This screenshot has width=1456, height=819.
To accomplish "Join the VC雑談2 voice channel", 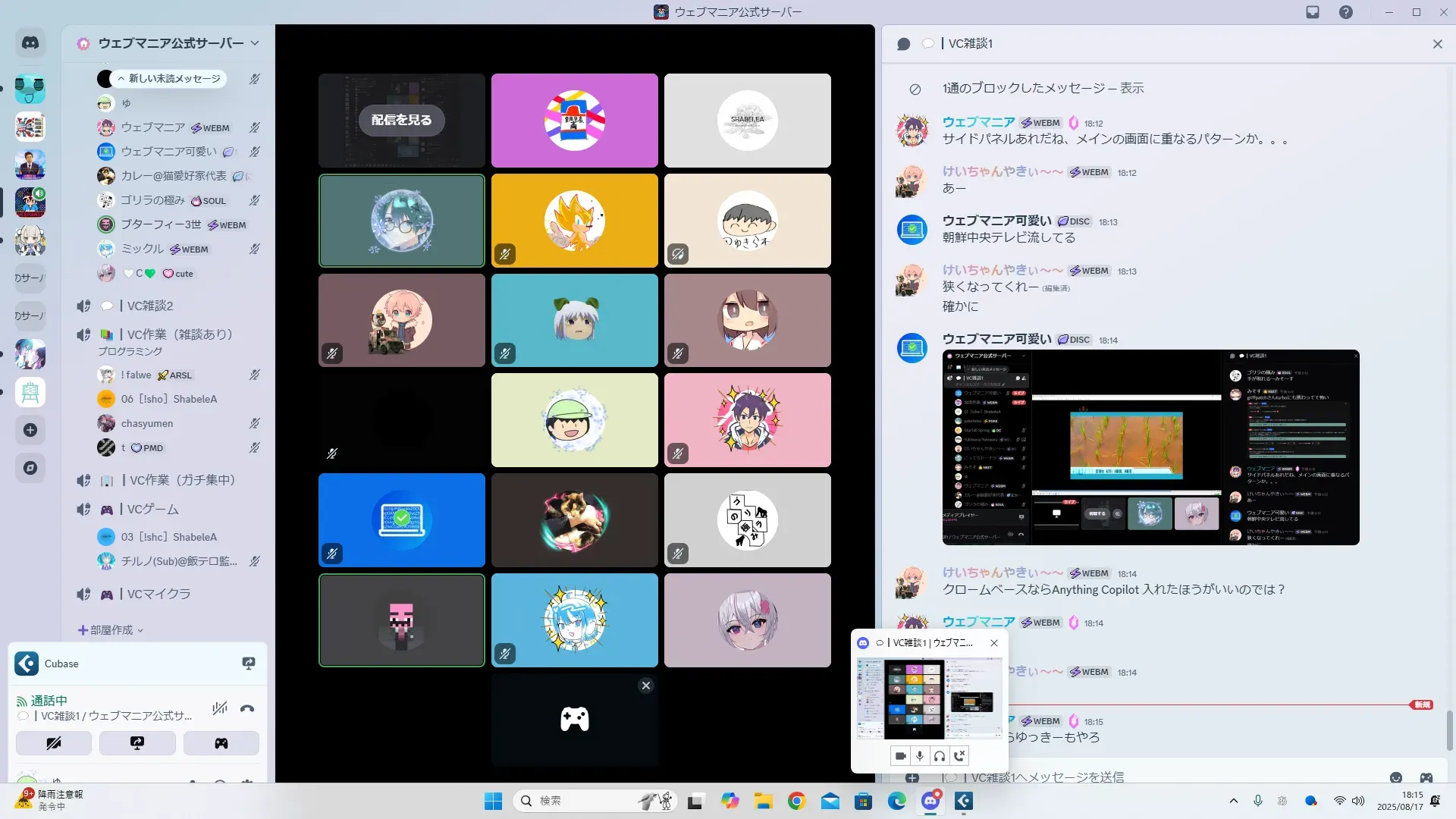I will click(150, 306).
